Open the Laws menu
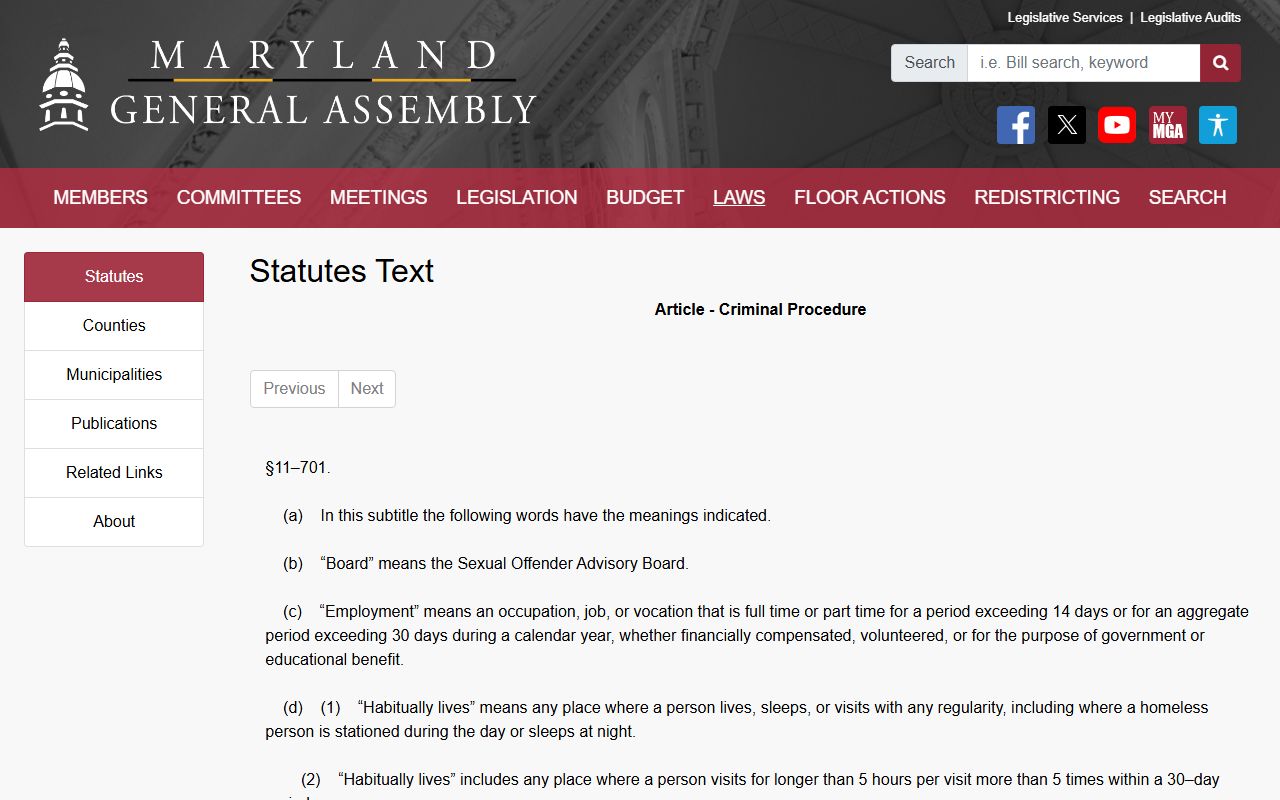The image size is (1280, 800). point(739,198)
